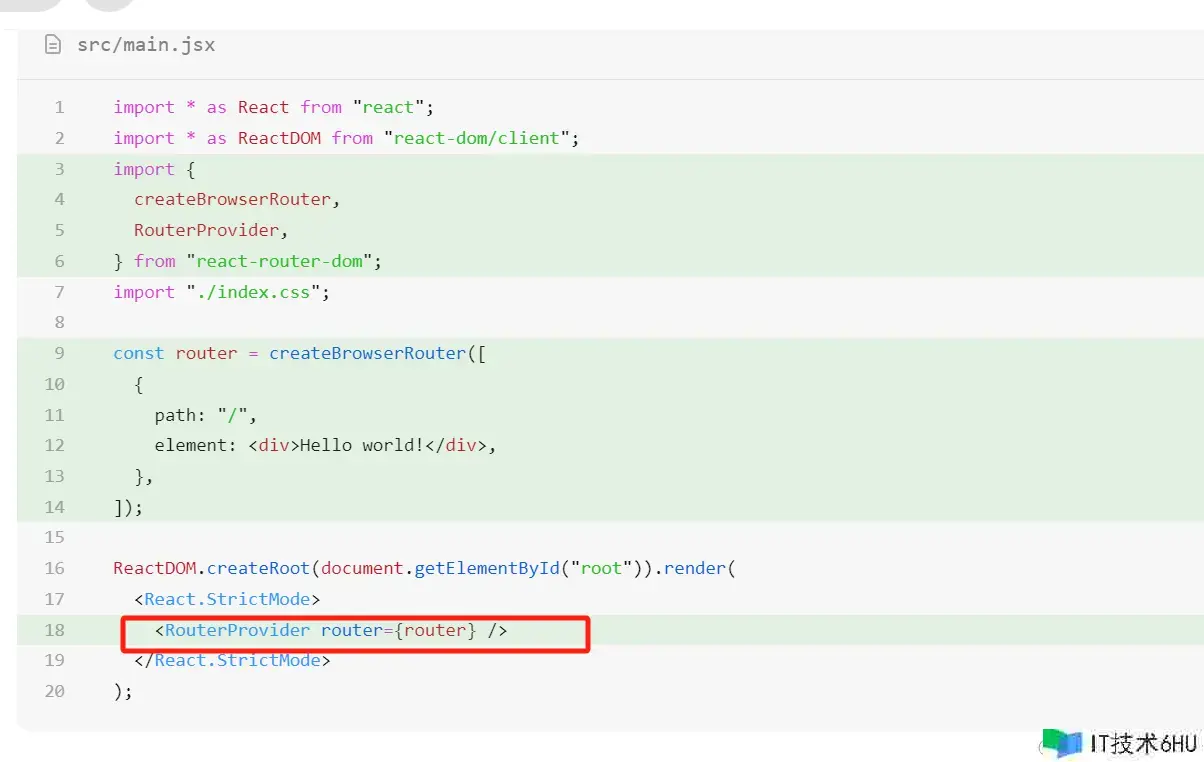Click the file icon beside src/main.jsx
Image resolution: width=1204 pixels, height=762 pixels.
tap(53, 45)
